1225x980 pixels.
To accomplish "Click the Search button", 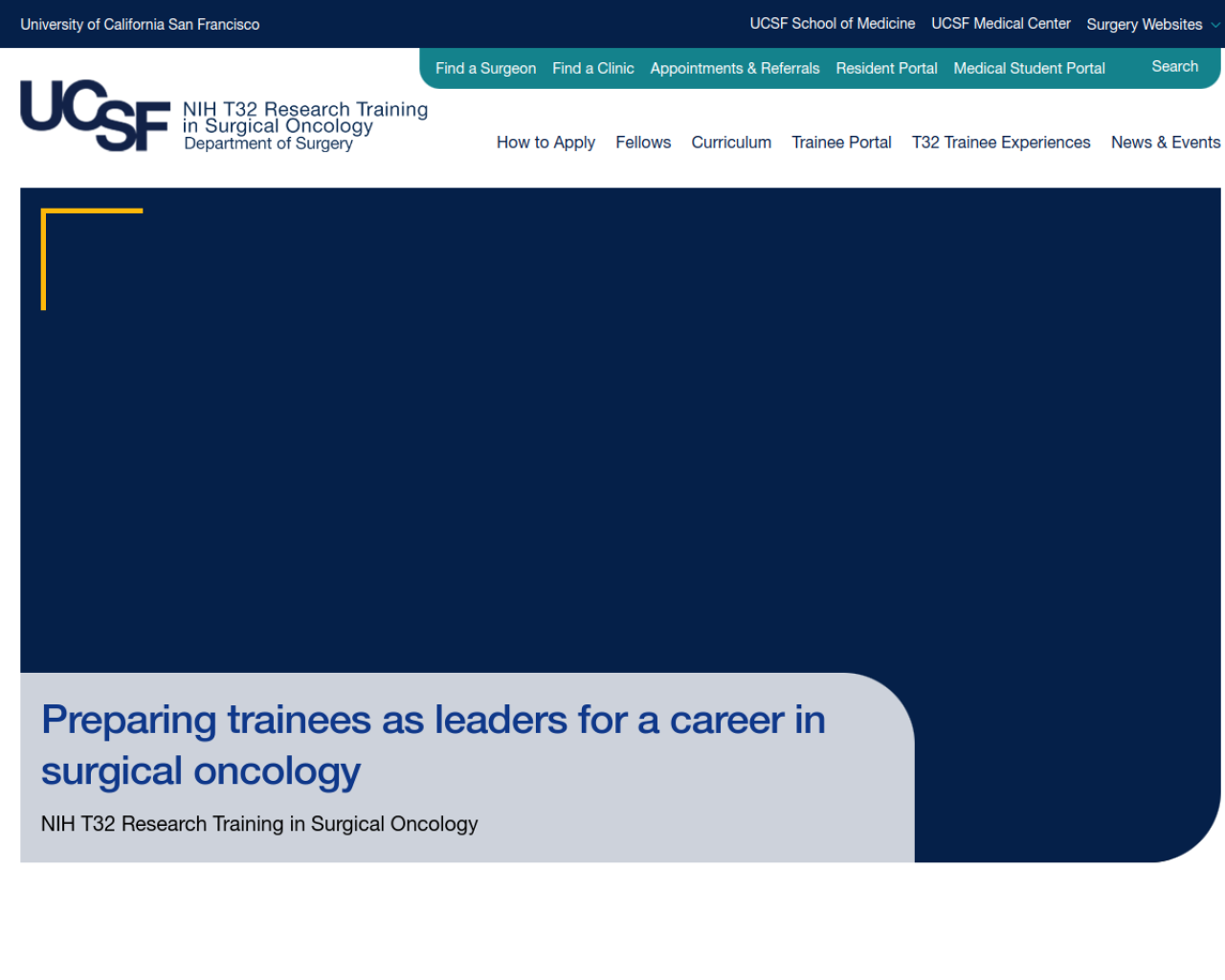I will coord(1174,66).
